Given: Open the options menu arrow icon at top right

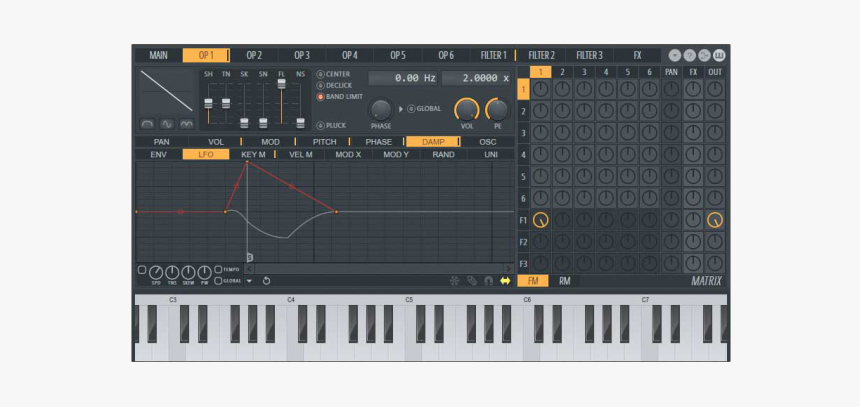Looking at the screenshot, I should (675, 55).
